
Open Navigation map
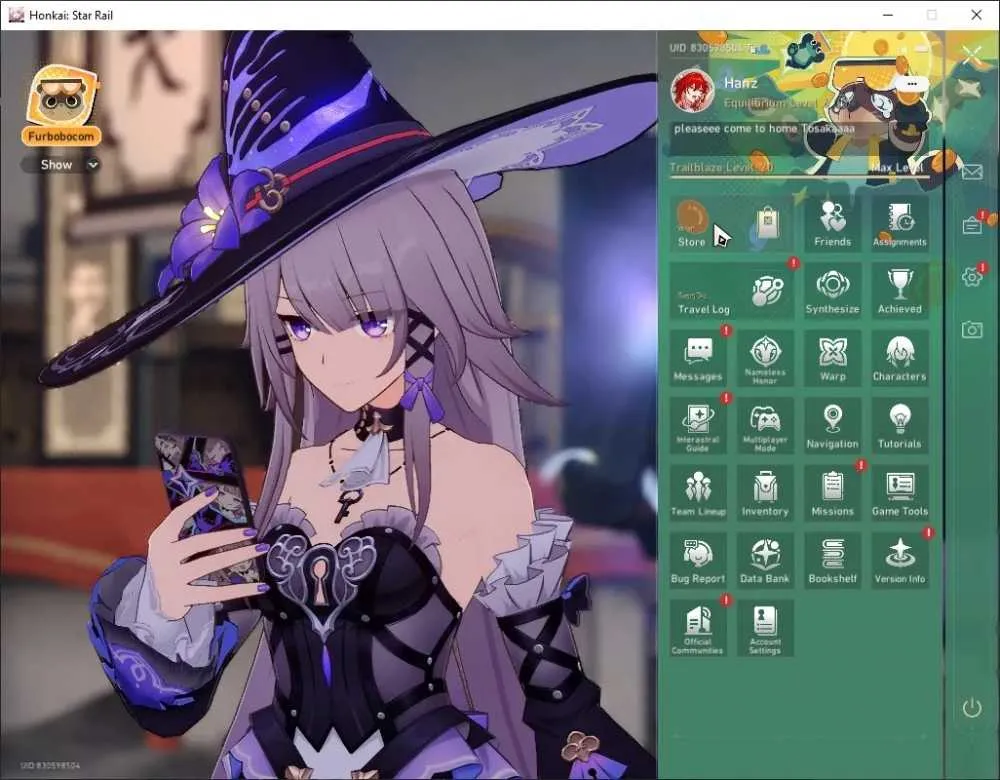click(832, 426)
